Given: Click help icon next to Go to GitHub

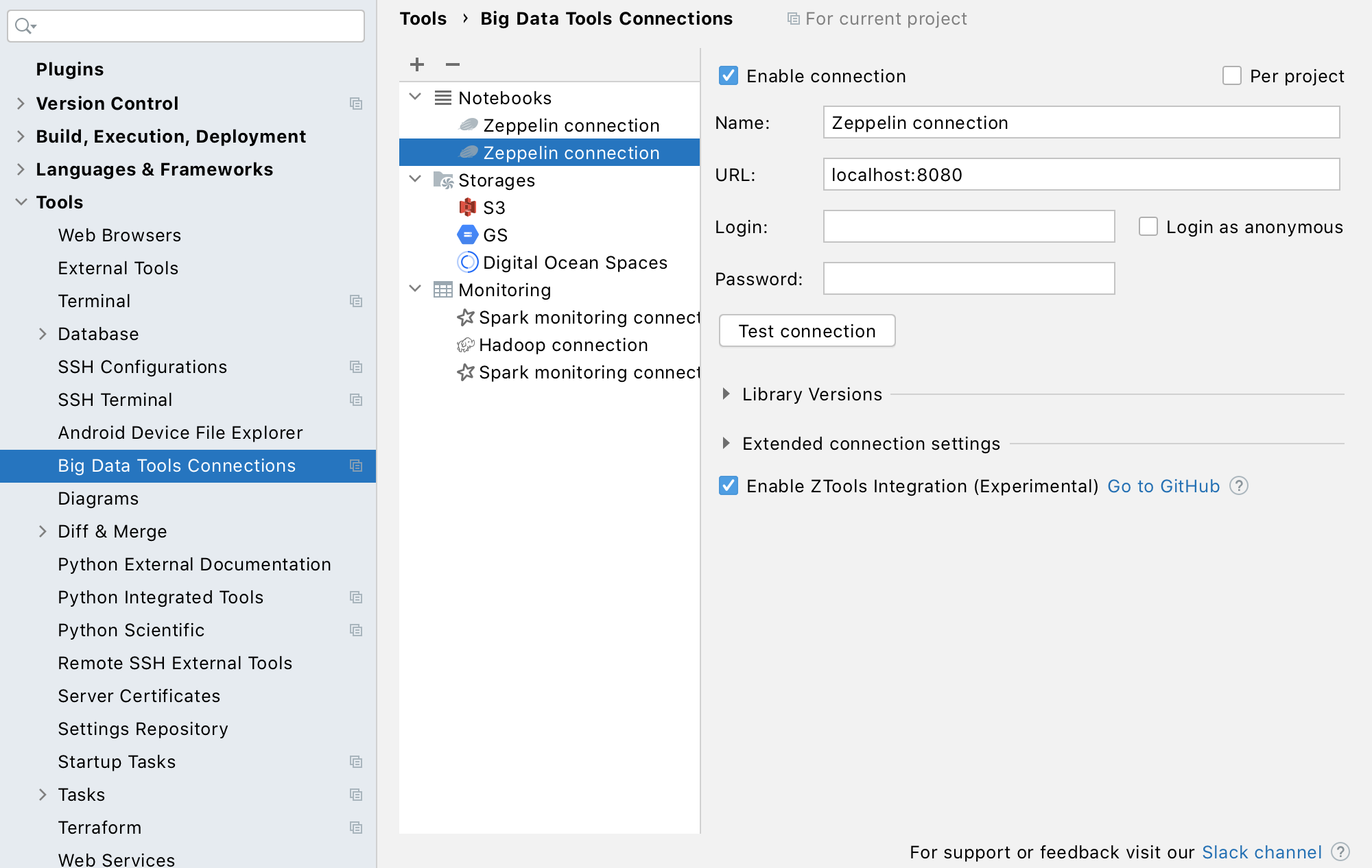Looking at the screenshot, I should (1239, 486).
